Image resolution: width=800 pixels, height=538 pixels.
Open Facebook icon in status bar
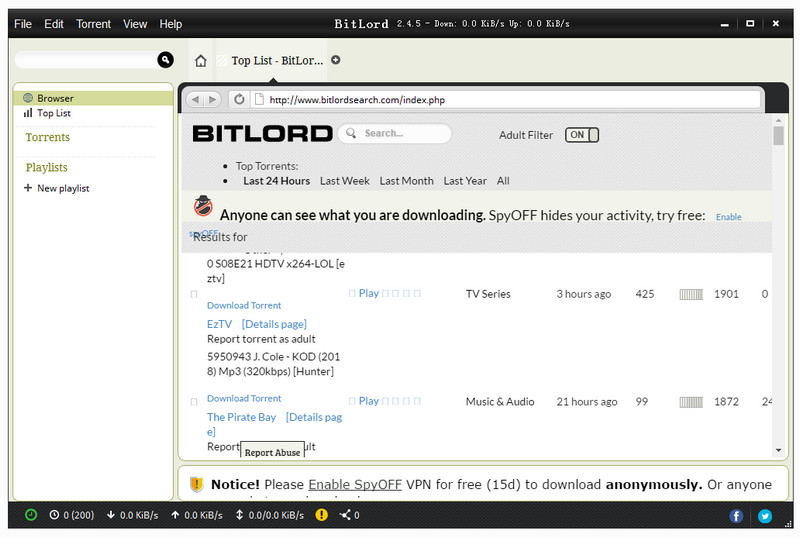[736, 516]
